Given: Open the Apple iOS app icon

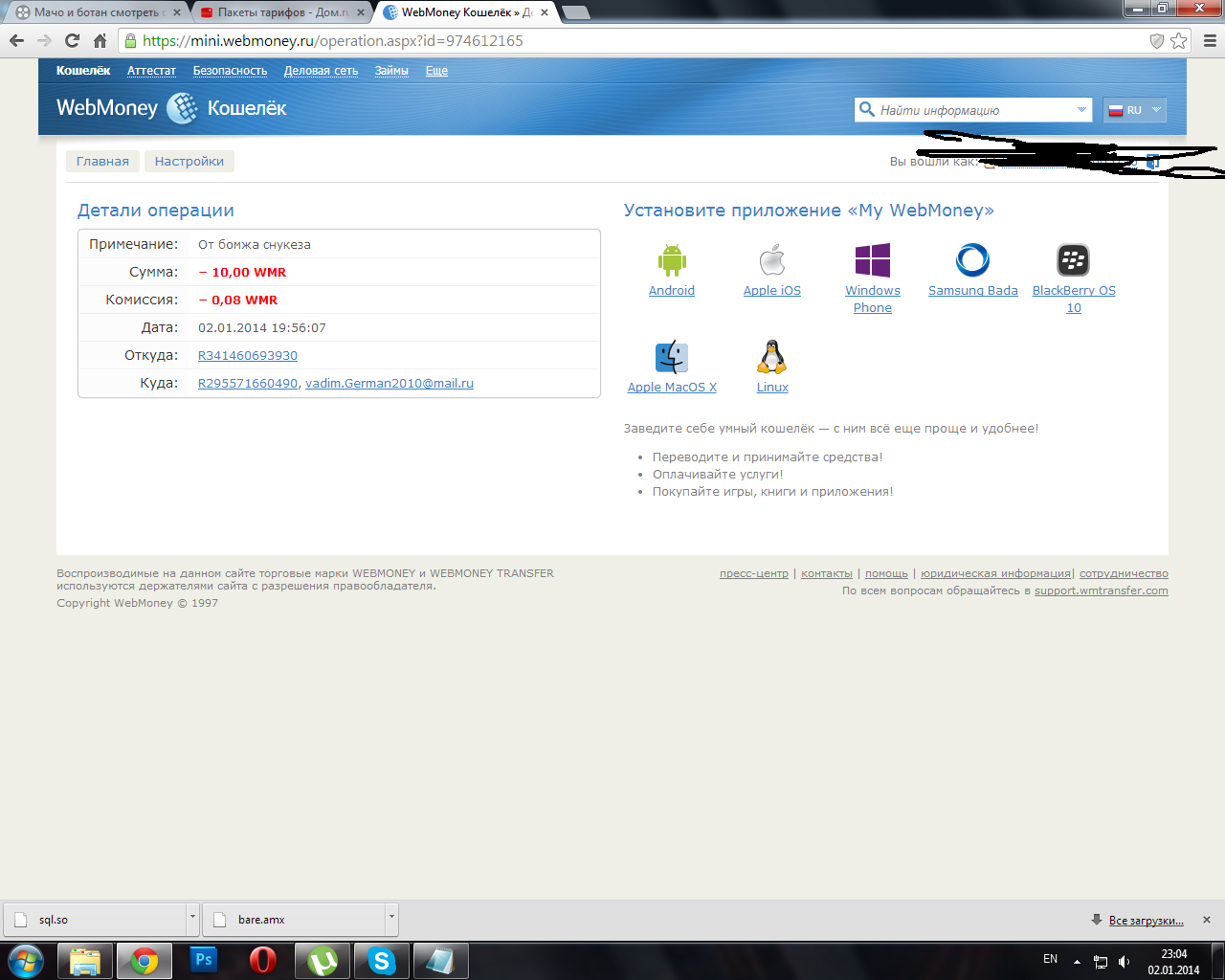Looking at the screenshot, I should [772, 260].
